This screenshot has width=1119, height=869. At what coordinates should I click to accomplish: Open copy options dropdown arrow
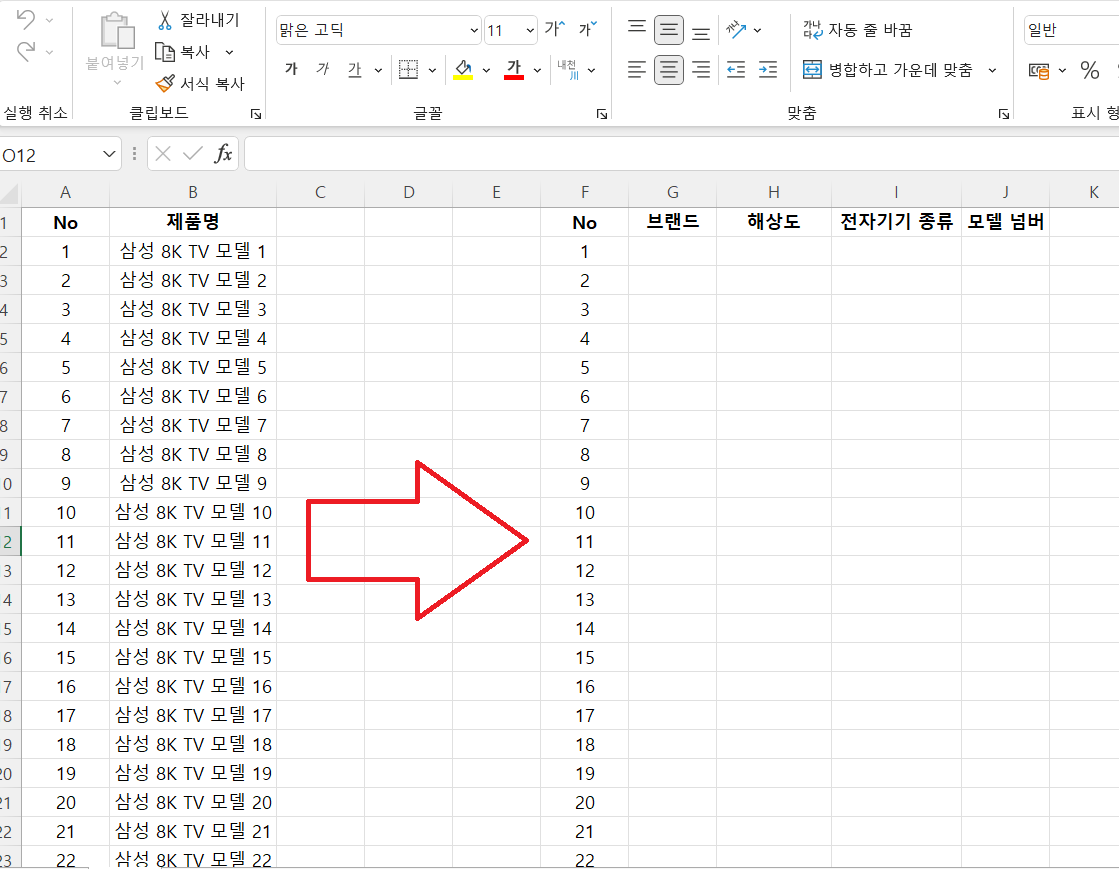click(229, 52)
